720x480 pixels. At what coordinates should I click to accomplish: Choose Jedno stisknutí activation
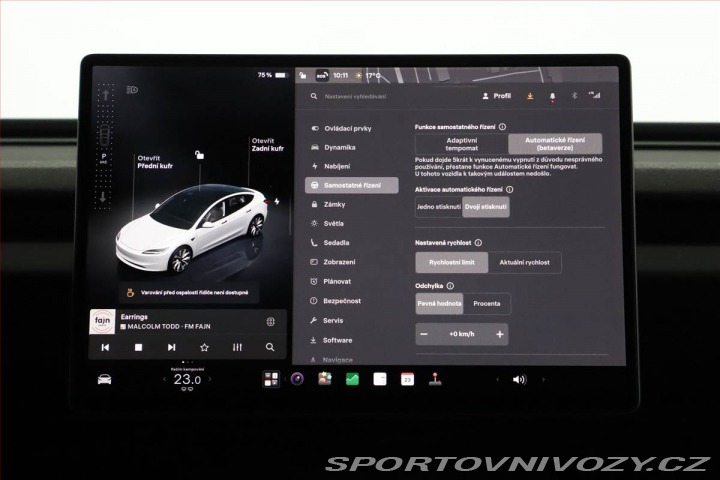click(439, 207)
